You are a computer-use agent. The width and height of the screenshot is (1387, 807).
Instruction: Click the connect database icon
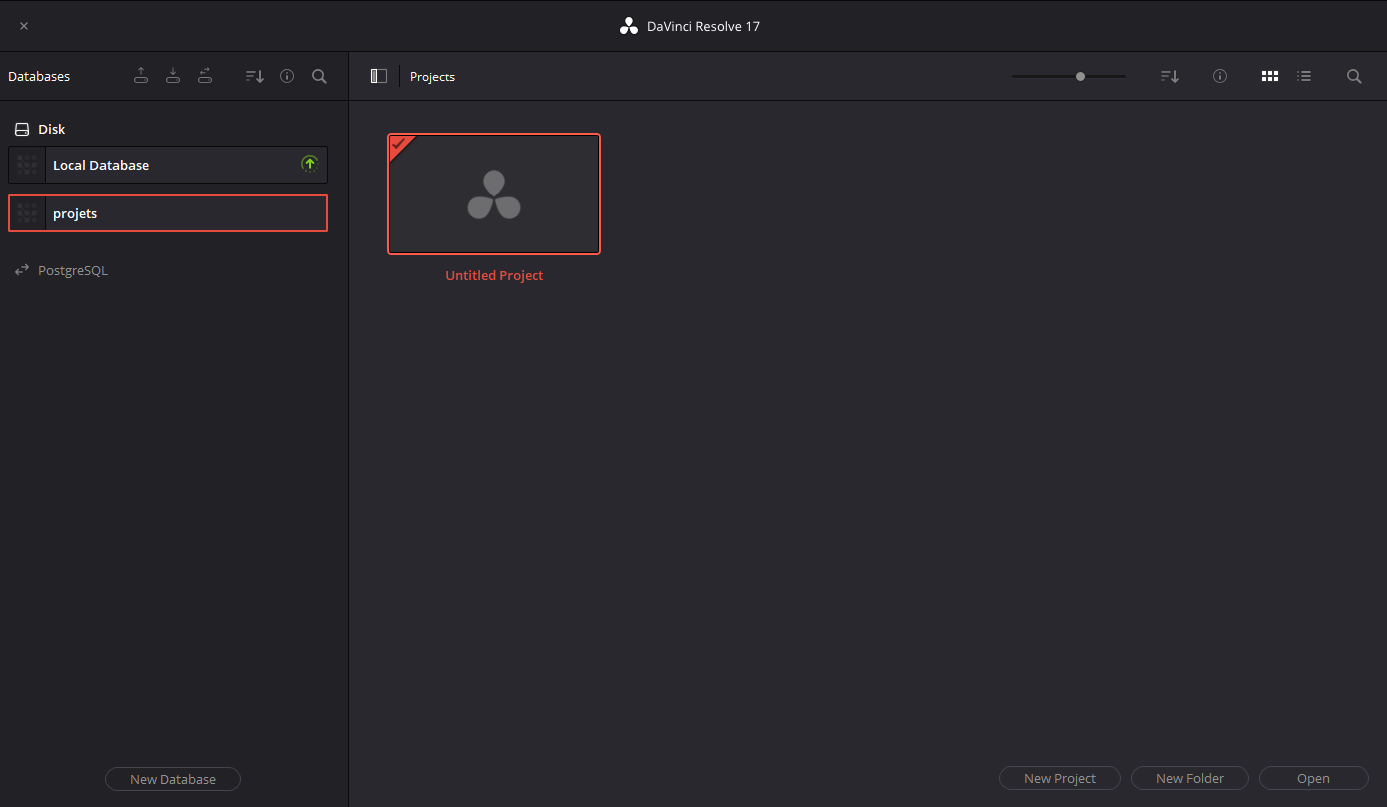205,76
